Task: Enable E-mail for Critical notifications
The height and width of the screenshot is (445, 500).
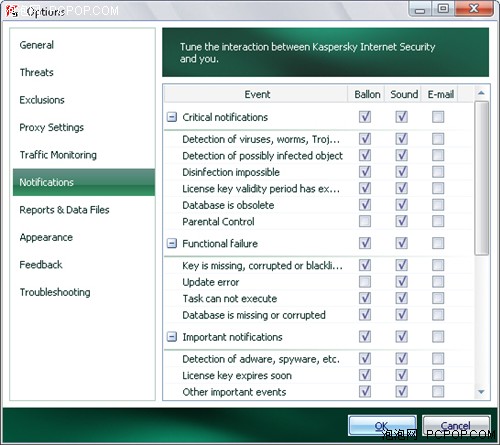Action: coord(438,117)
